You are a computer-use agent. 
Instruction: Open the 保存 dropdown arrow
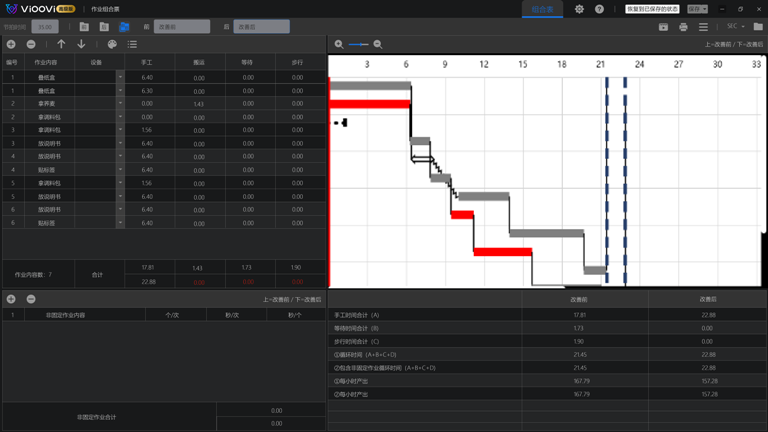tap(705, 9)
